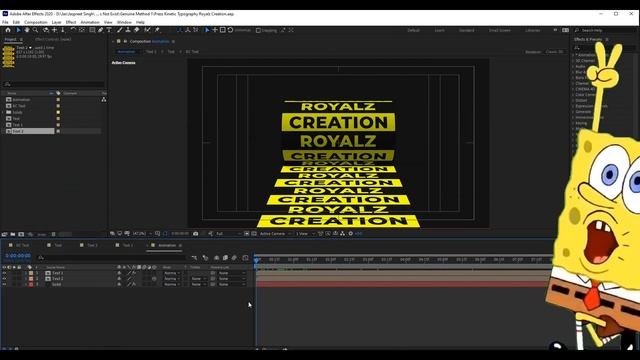Select the Pen tool

tap(100, 30)
